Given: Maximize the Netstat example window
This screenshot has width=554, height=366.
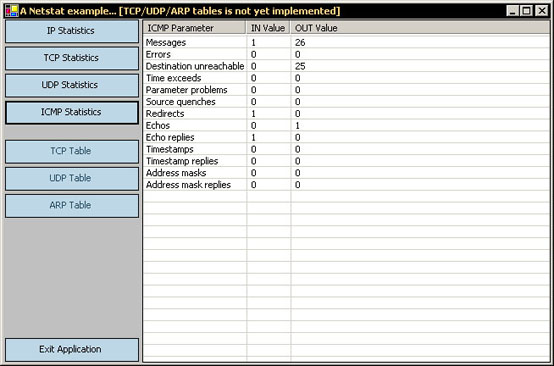Looking at the screenshot, I should pos(526,11).
